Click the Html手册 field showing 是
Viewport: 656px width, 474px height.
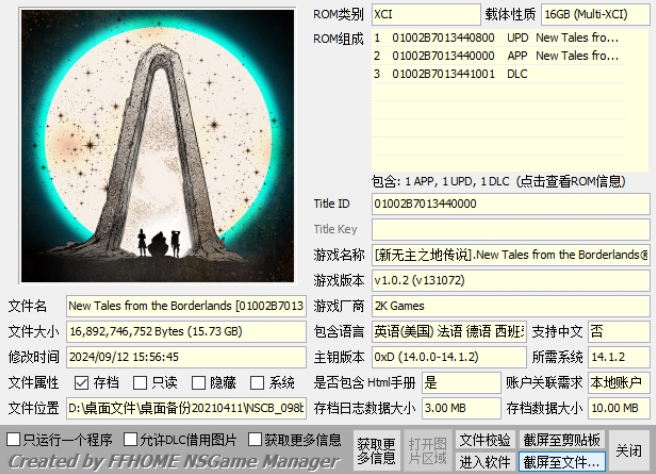461,382
